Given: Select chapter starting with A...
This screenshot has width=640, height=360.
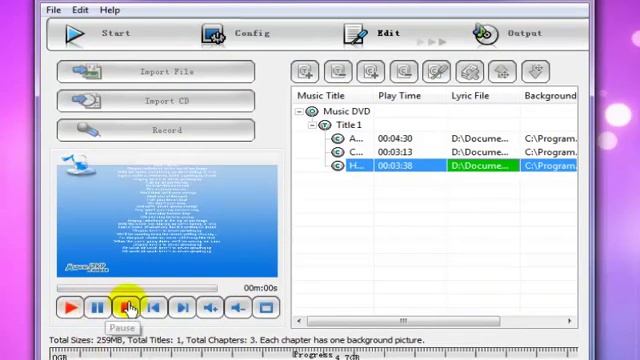Looking at the screenshot, I should coord(356,139).
